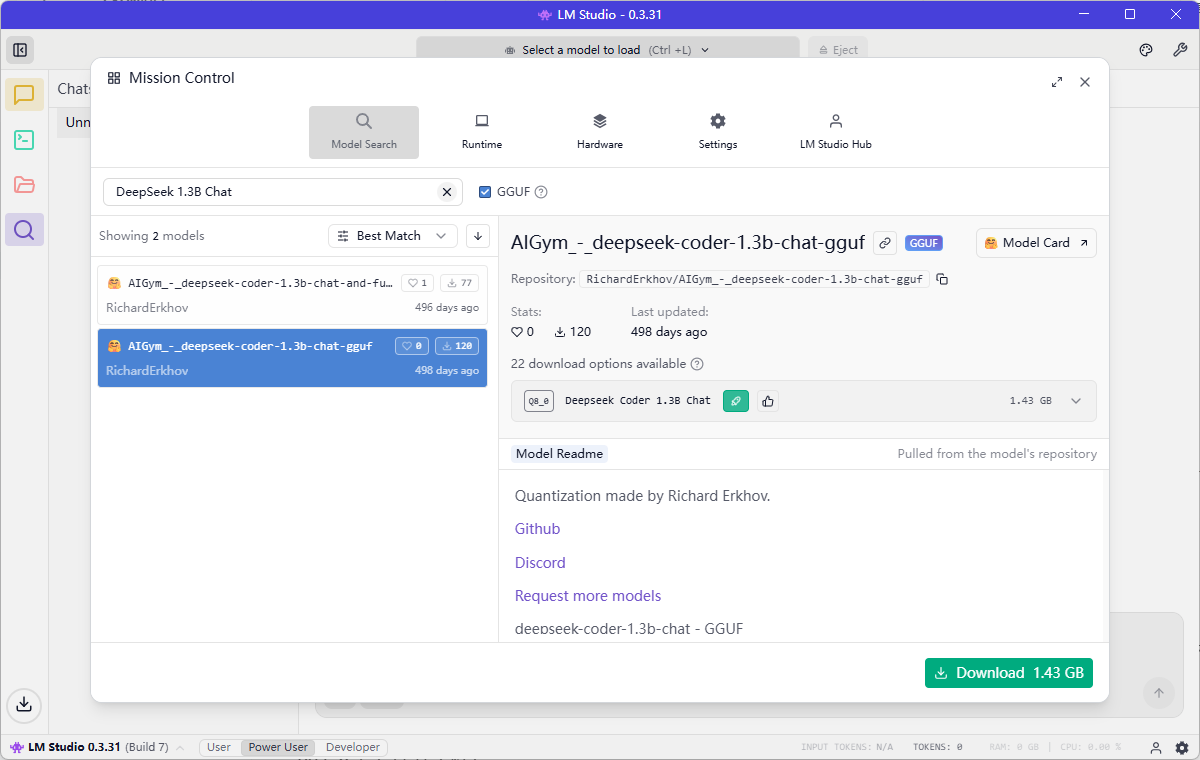
Task: Click the Eject button
Action: click(838, 50)
